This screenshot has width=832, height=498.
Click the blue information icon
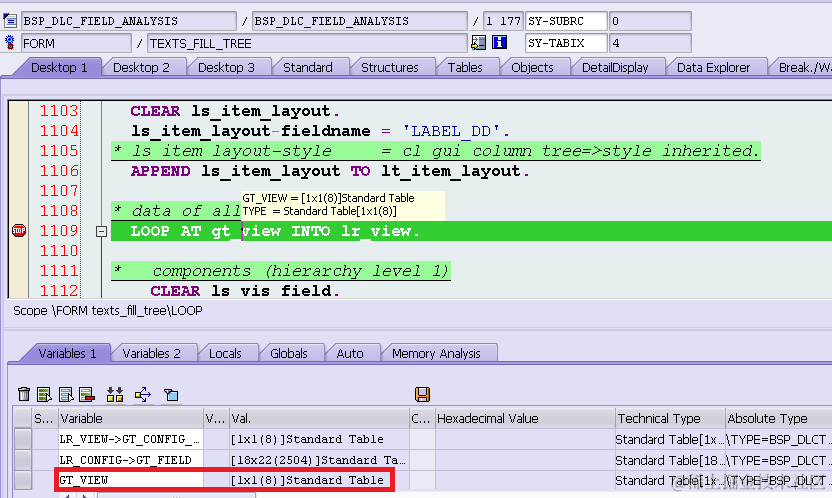pyautogui.click(x=499, y=42)
